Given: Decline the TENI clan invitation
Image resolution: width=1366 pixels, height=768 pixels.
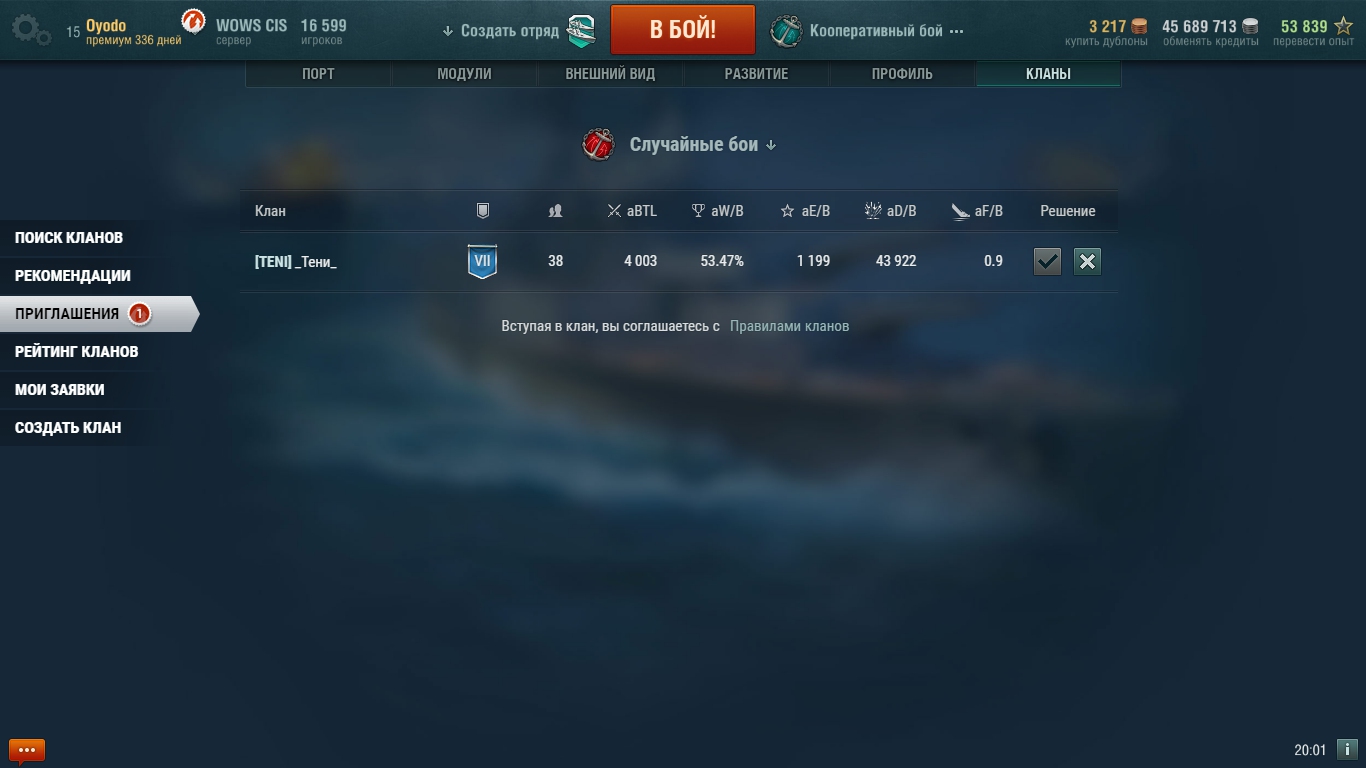Looking at the screenshot, I should pyautogui.click(x=1087, y=262).
